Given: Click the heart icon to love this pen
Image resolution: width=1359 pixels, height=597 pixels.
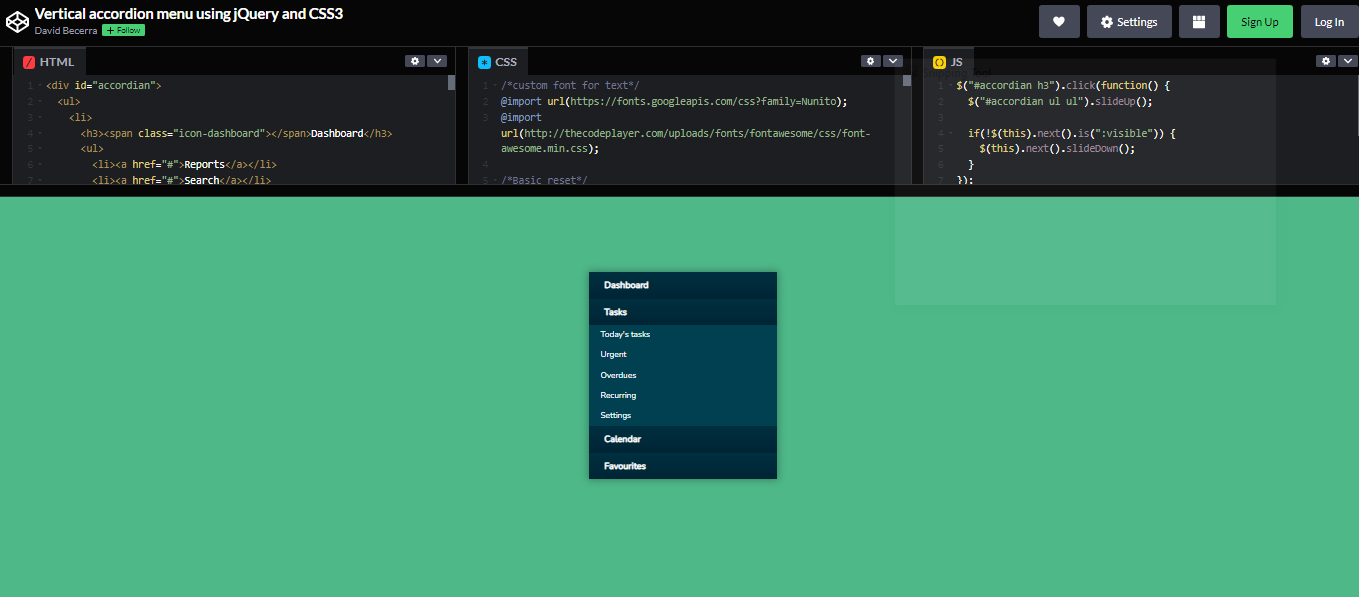Looking at the screenshot, I should pos(1059,20).
